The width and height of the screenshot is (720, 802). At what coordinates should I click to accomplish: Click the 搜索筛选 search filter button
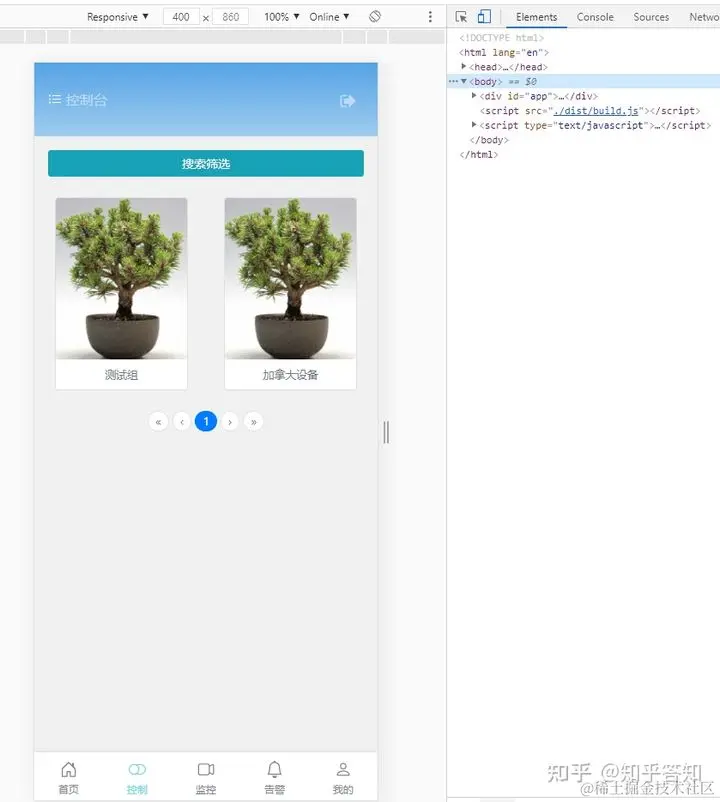point(206,164)
